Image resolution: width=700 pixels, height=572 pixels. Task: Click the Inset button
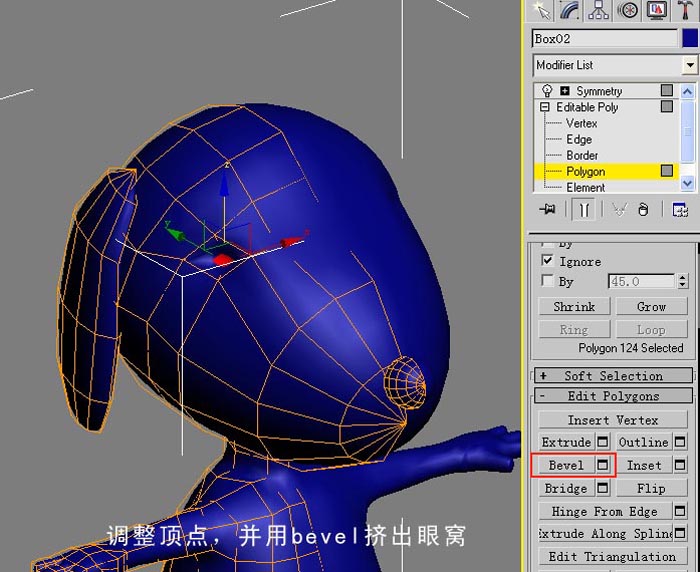643,465
